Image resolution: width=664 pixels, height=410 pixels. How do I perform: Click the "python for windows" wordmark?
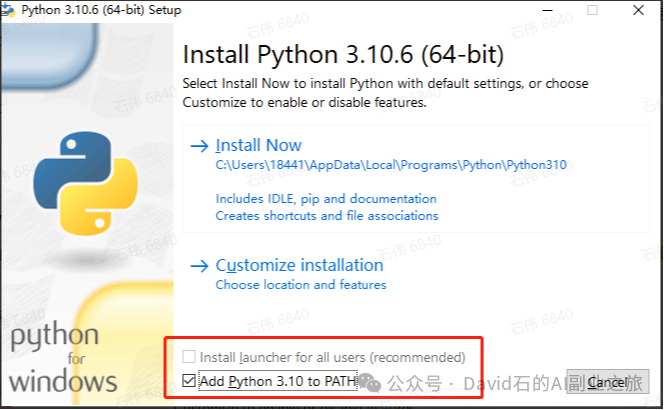63,358
